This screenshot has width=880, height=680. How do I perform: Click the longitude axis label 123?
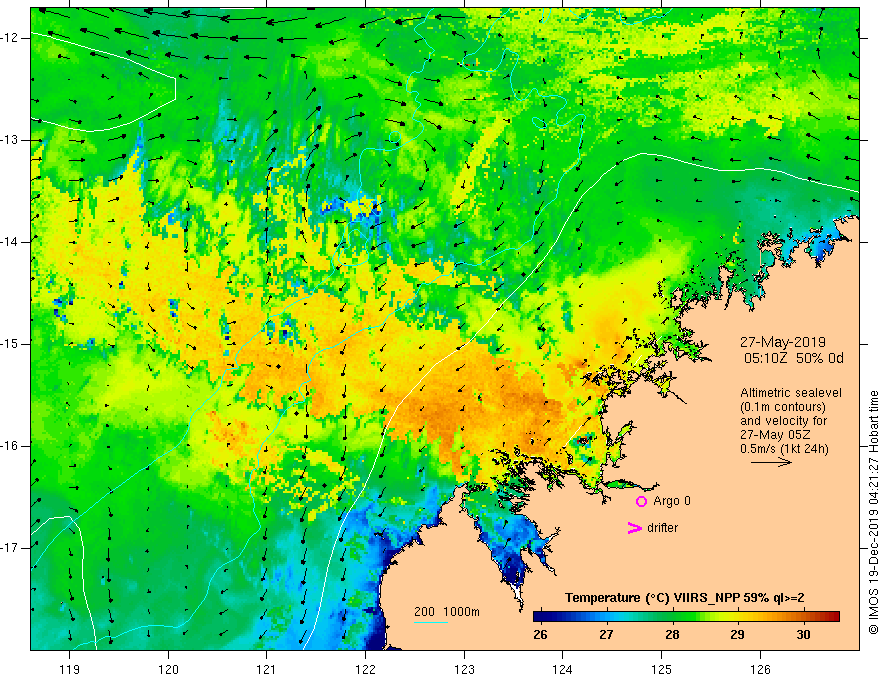(x=464, y=669)
